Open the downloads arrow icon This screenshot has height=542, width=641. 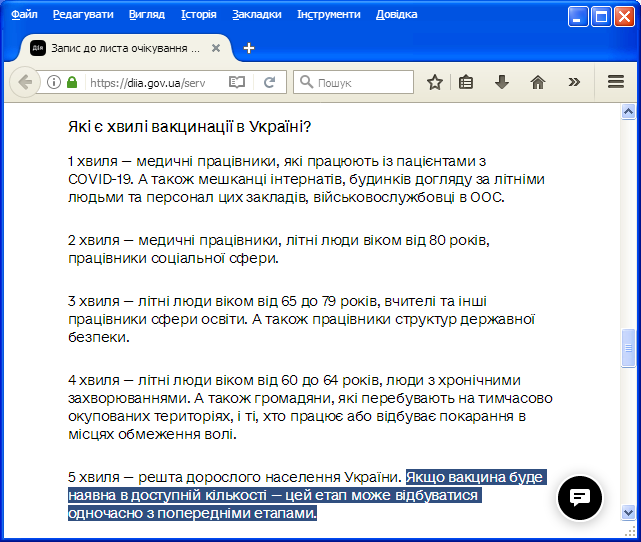click(502, 82)
